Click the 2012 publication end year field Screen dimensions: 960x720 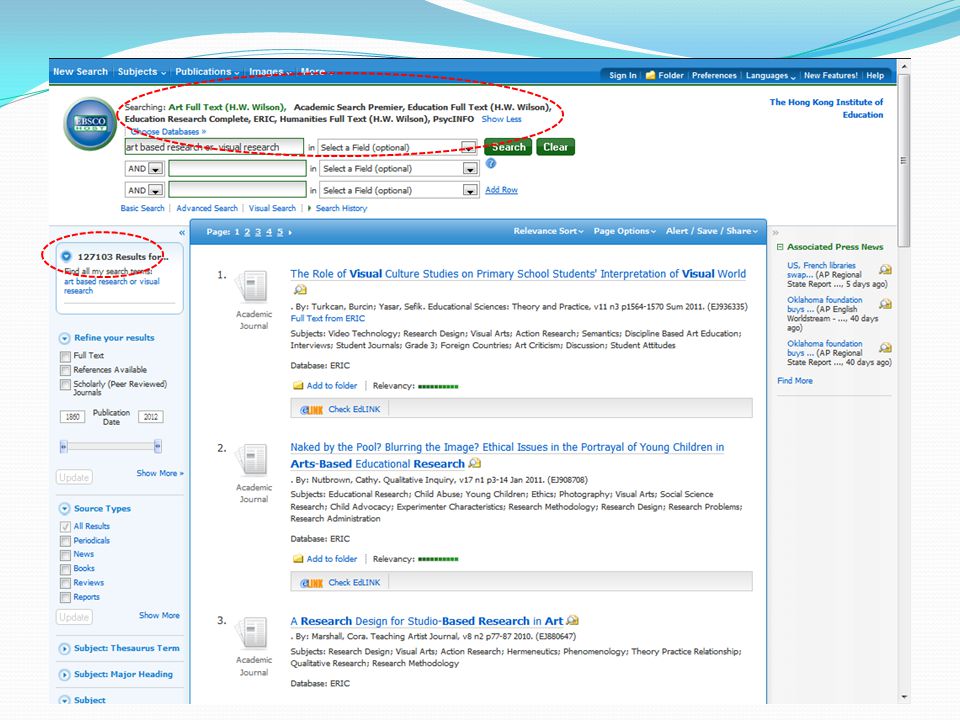tap(151, 417)
